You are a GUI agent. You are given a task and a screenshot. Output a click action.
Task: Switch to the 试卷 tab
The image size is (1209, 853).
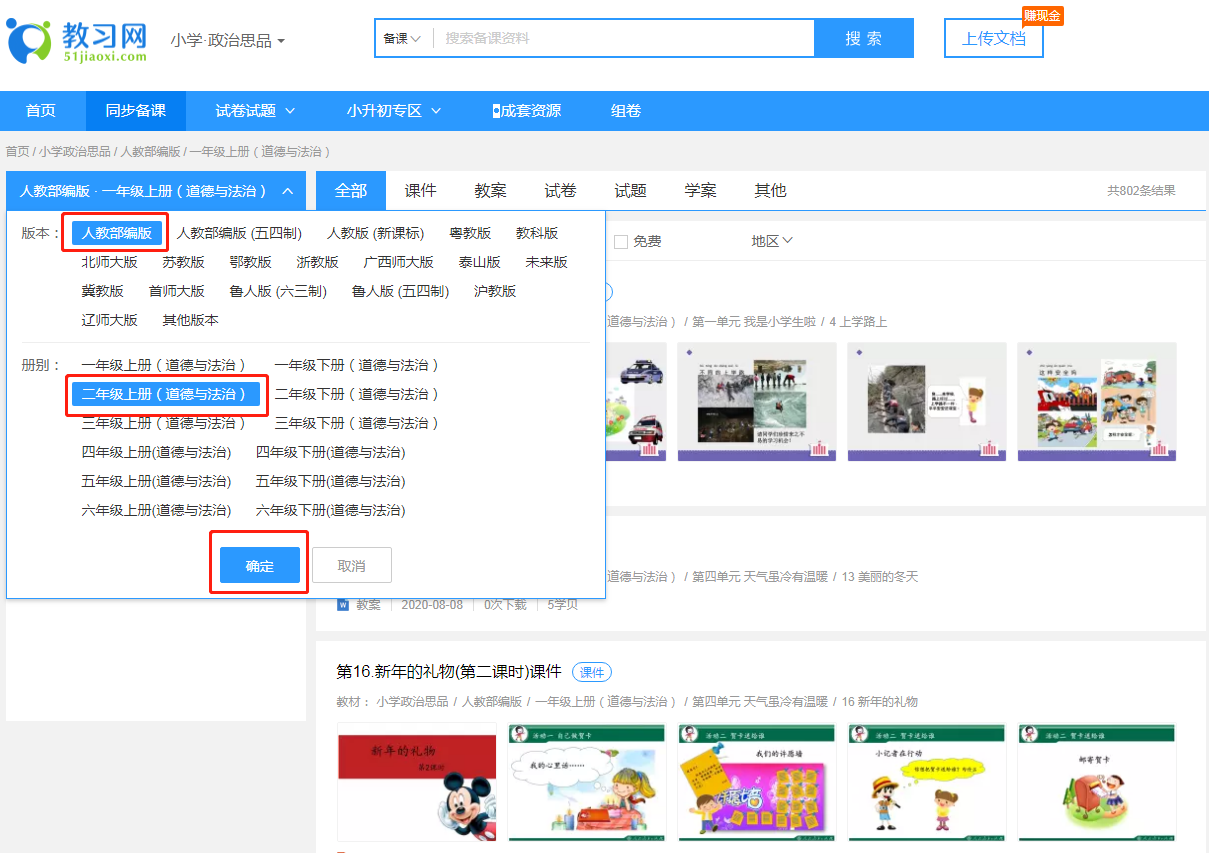point(561,190)
